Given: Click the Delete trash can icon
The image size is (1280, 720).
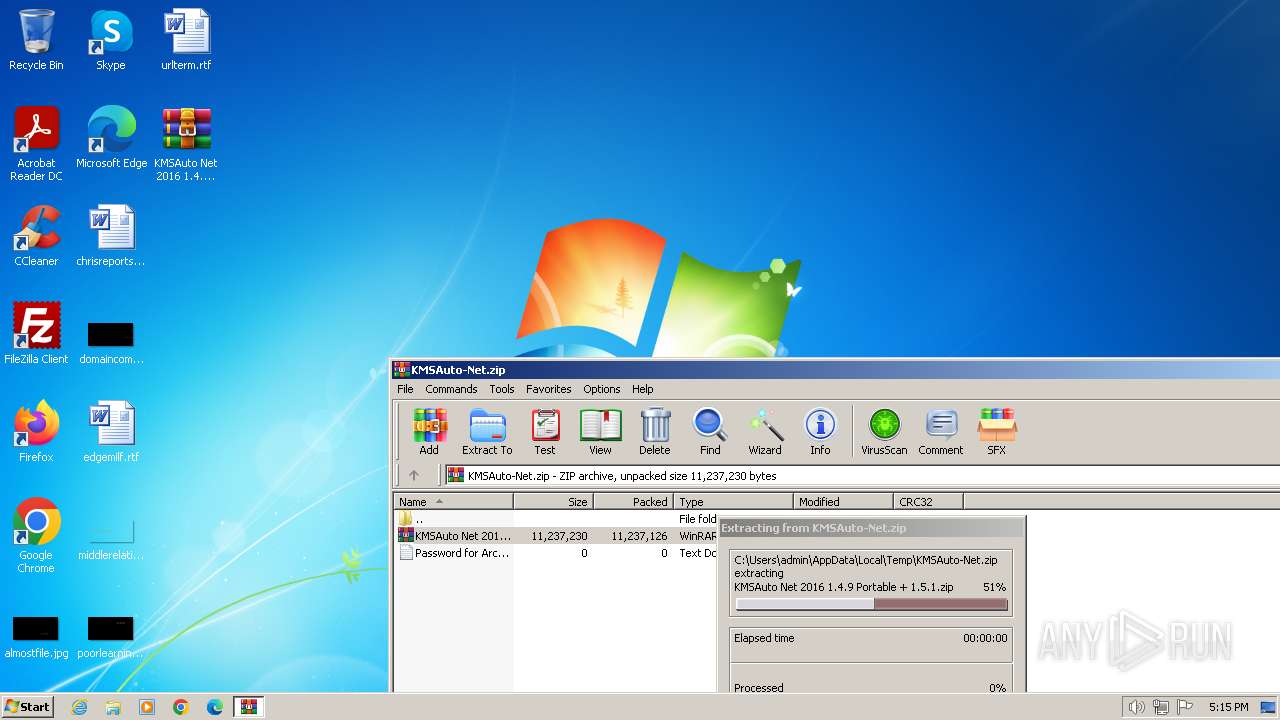Looking at the screenshot, I should [x=655, y=431].
